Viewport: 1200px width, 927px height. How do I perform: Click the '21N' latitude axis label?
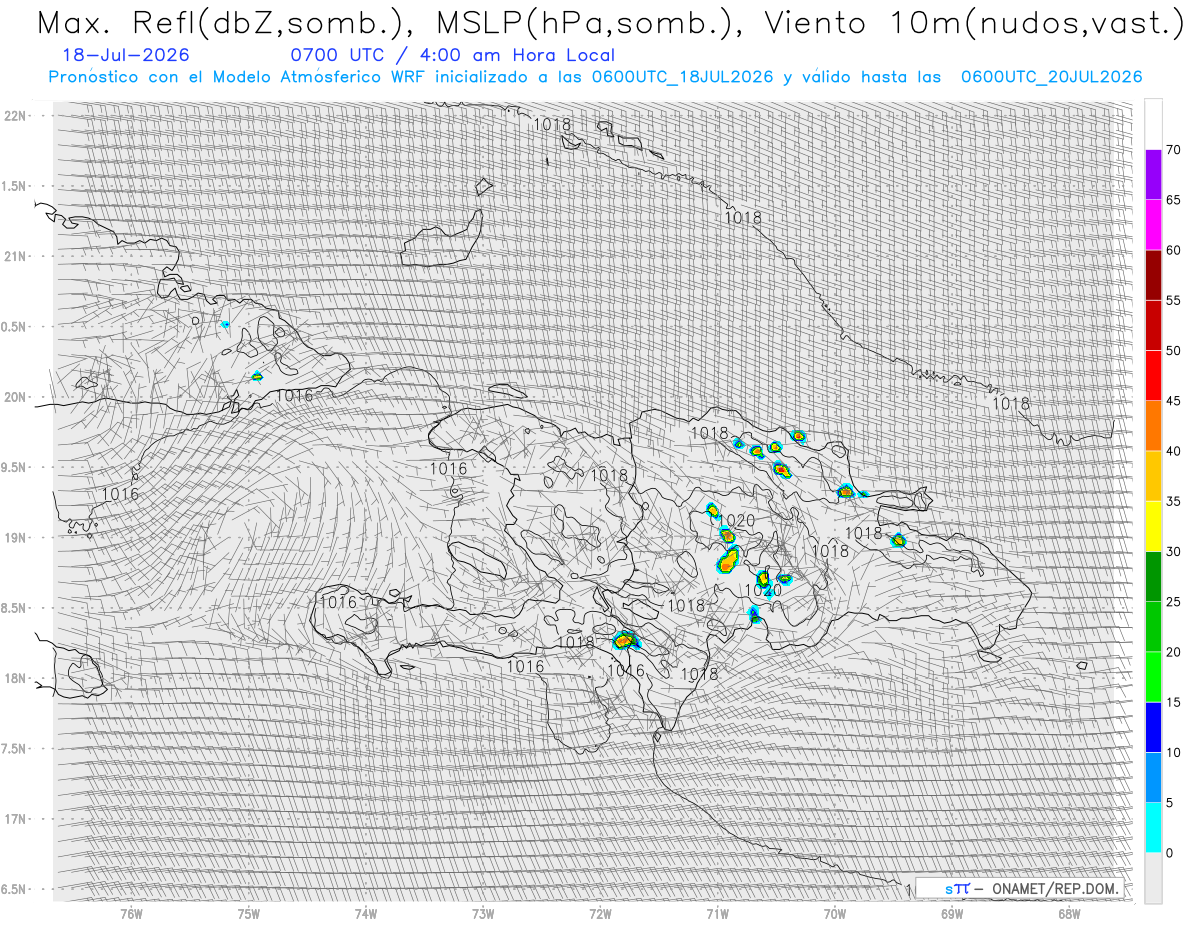tap(16, 256)
